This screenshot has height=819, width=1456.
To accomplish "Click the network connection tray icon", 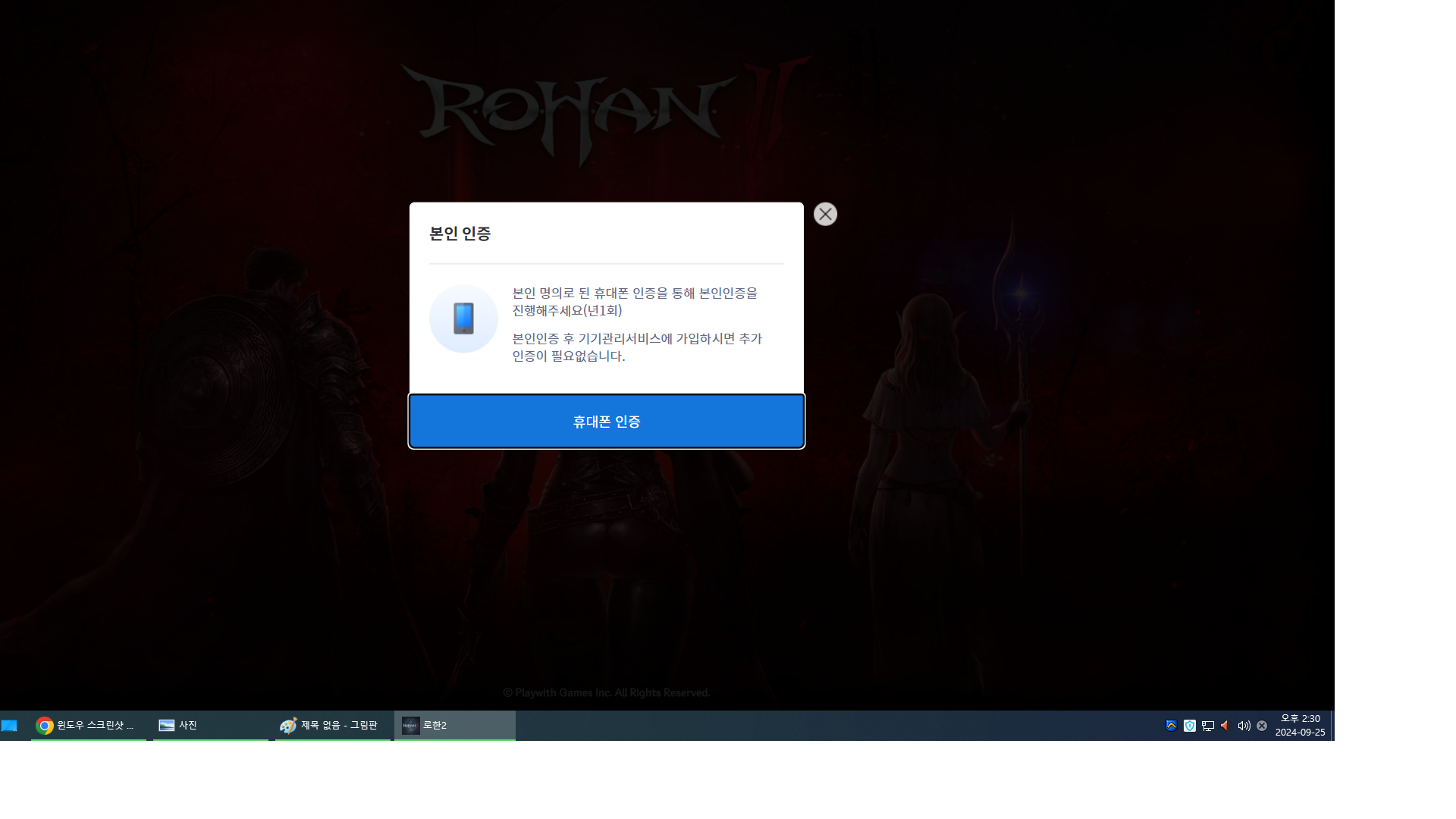I will tap(1207, 726).
